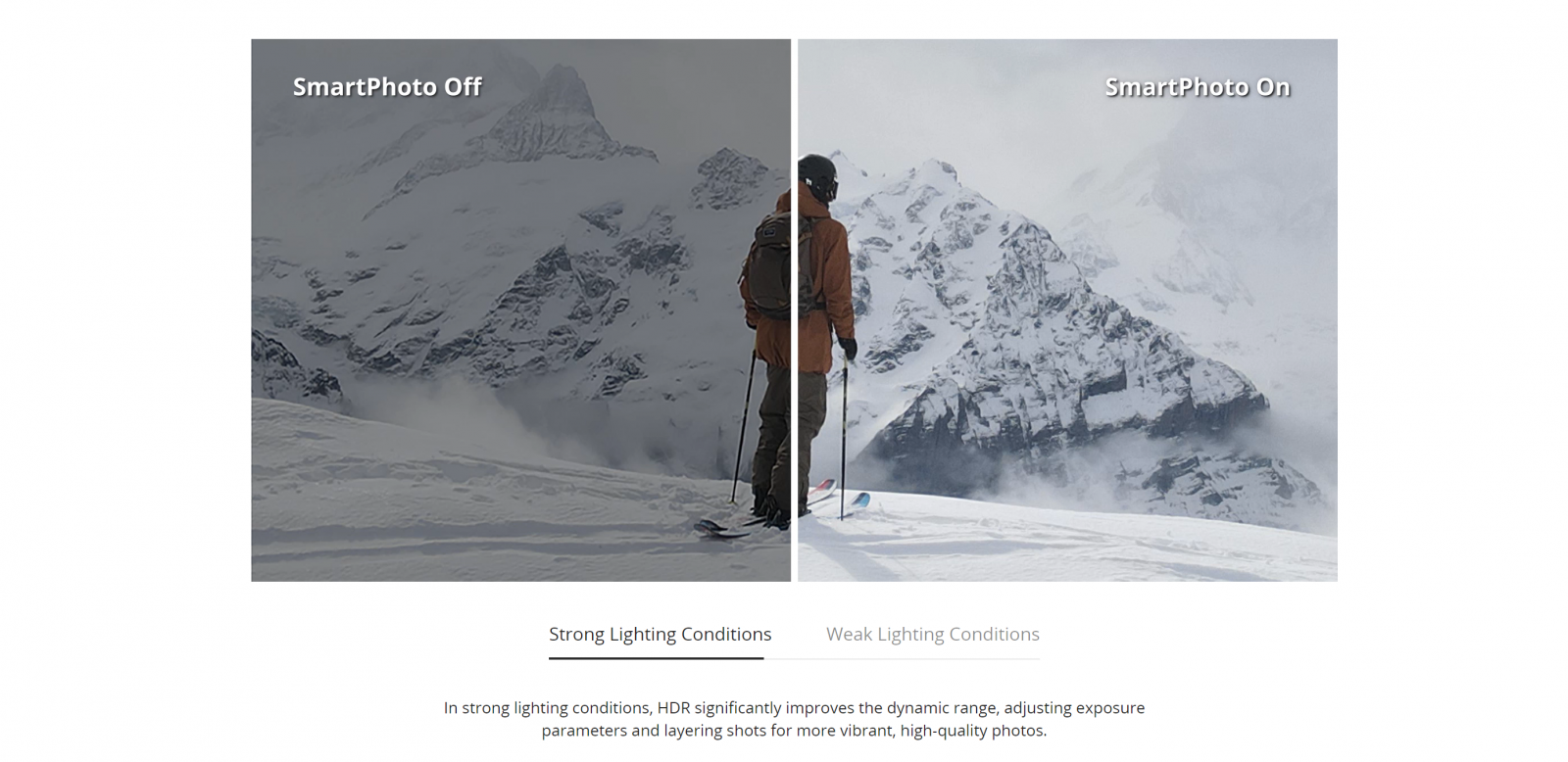This screenshot has height=762, width=1568.
Task: Click the ski pole in the right image
Action: [843, 436]
